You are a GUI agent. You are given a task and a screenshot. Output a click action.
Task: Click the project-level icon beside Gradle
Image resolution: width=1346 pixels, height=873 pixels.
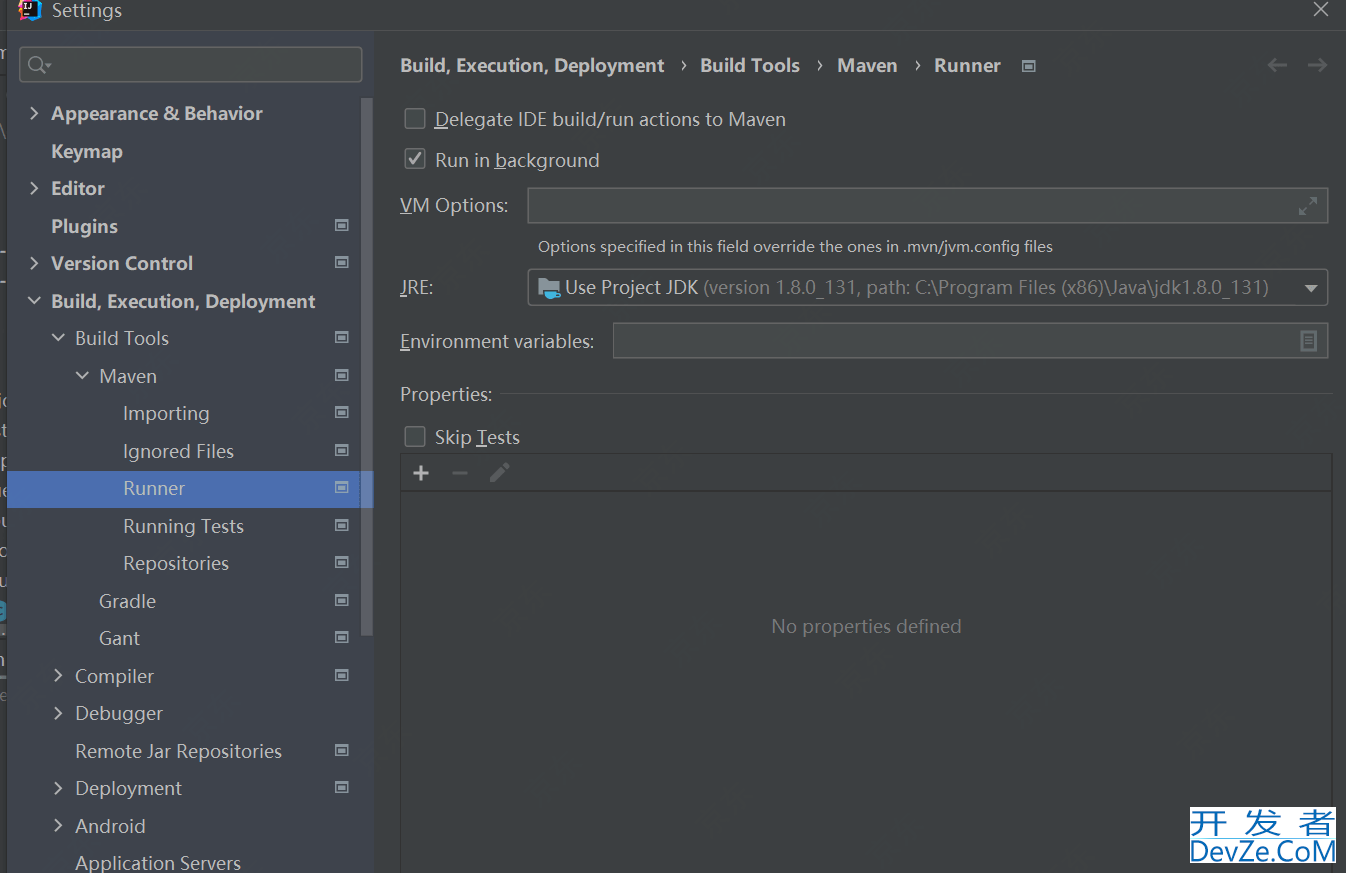(342, 601)
